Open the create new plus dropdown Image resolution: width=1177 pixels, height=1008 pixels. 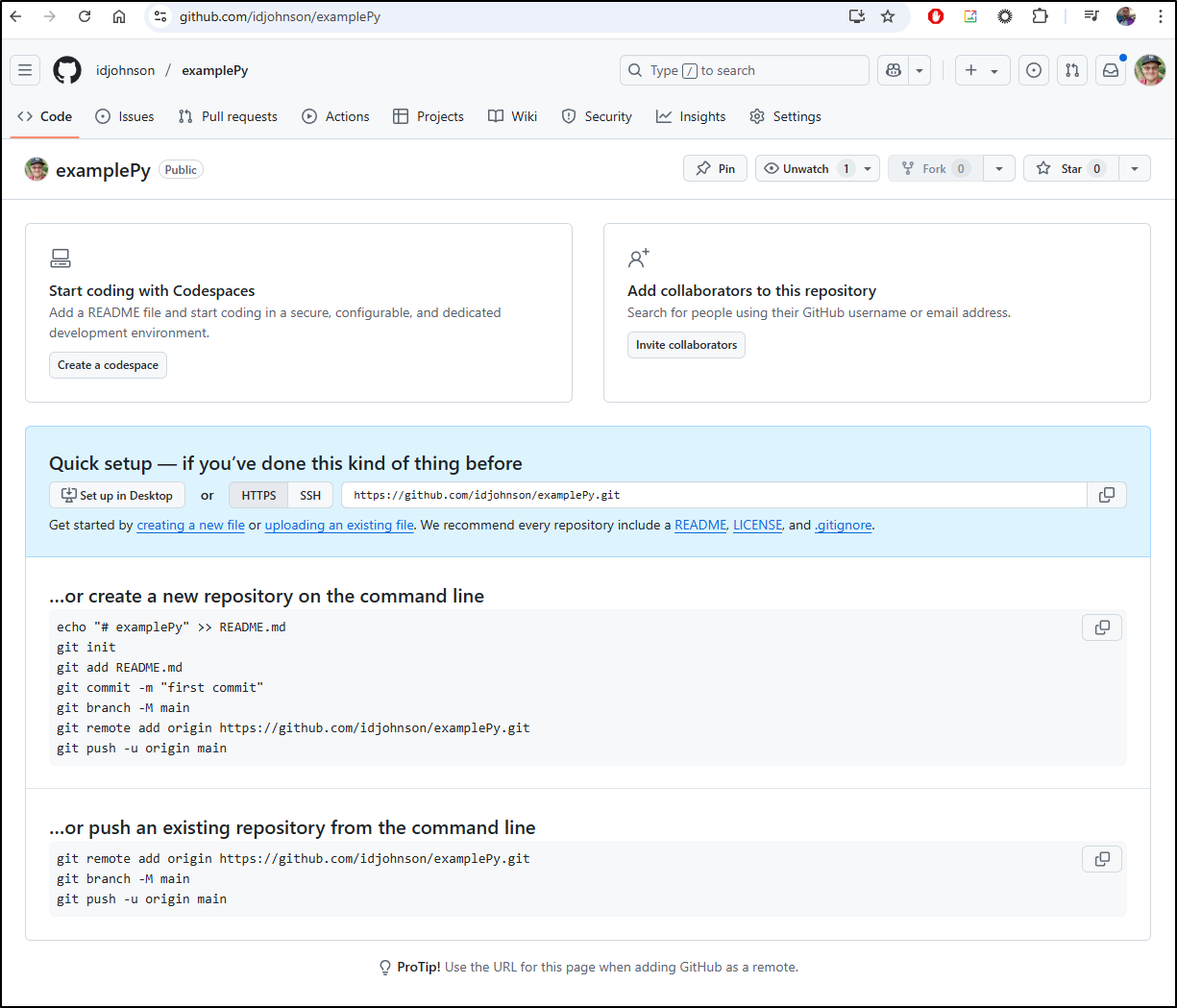(982, 70)
